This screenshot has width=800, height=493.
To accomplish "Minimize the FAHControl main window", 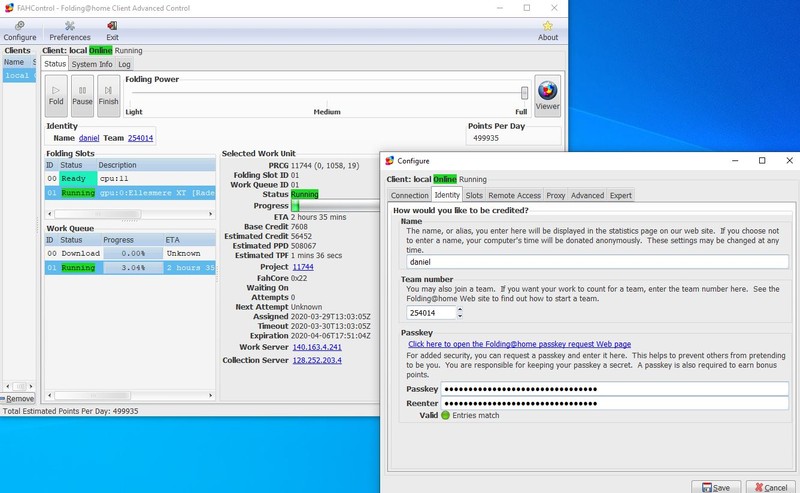I will point(500,8).
